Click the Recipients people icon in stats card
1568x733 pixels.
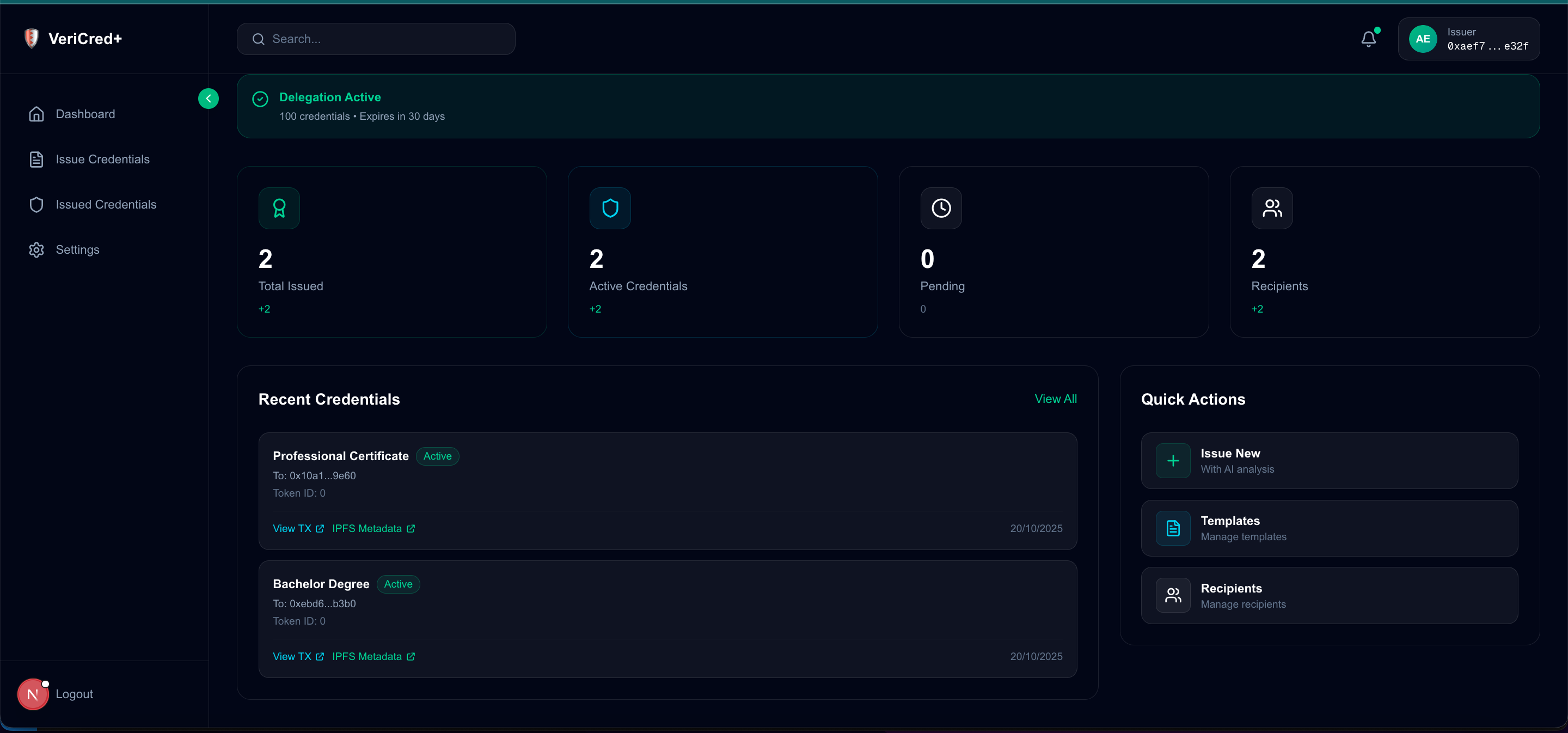[1272, 208]
